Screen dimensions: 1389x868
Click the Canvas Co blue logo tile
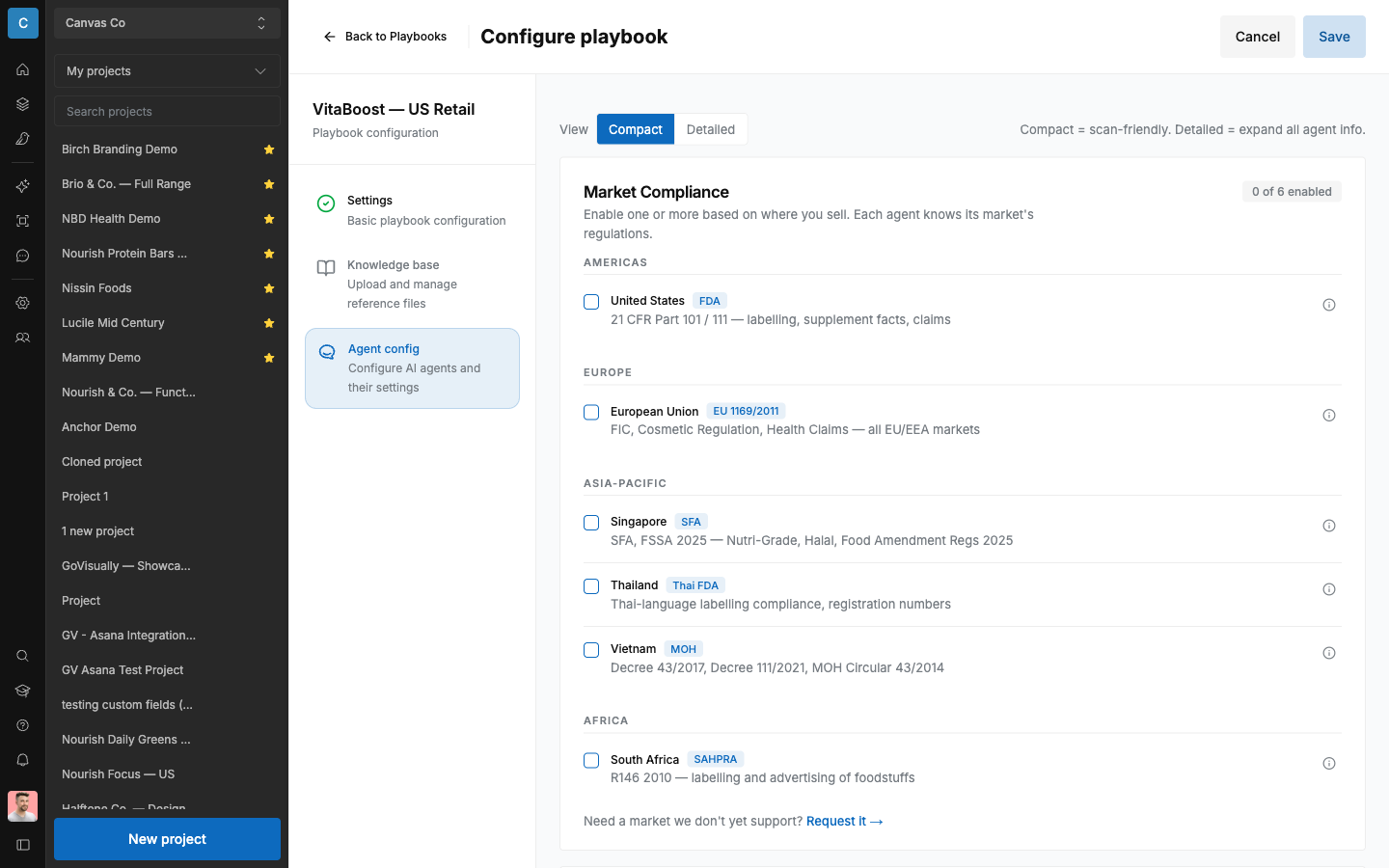coord(23,23)
